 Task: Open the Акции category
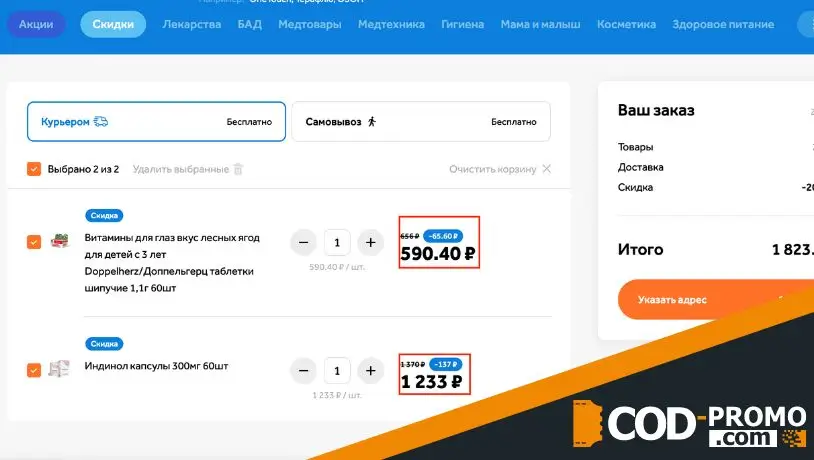(36, 24)
